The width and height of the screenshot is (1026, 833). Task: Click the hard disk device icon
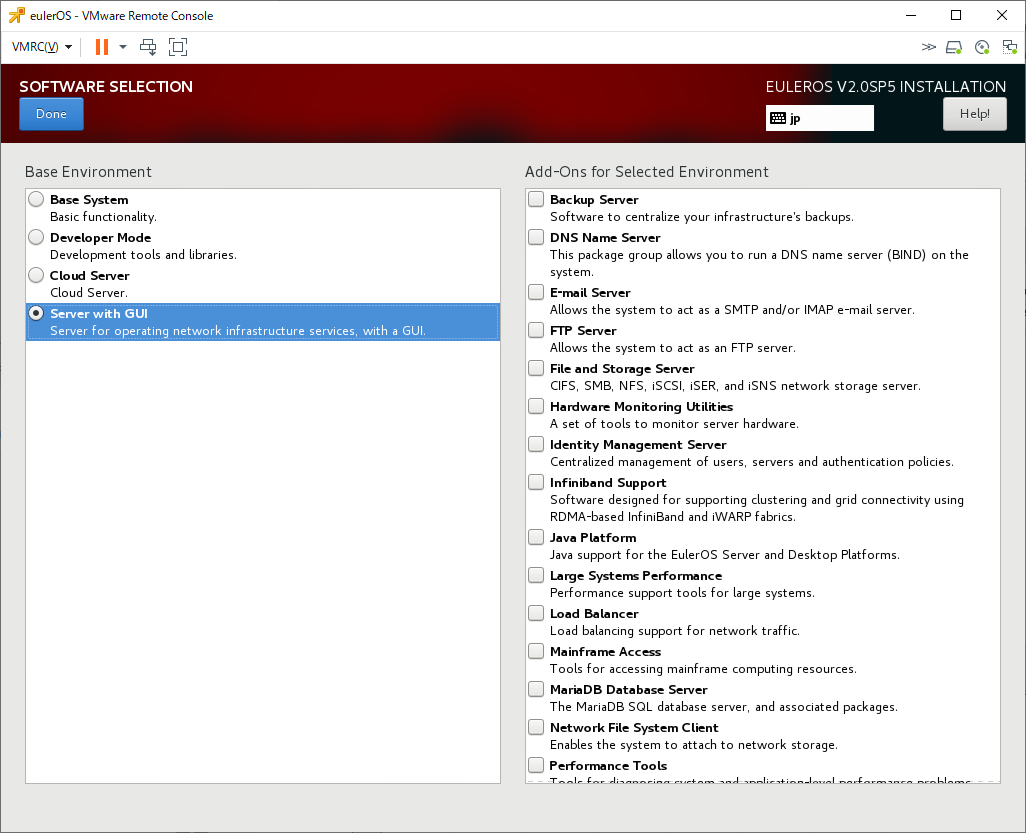(x=954, y=47)
